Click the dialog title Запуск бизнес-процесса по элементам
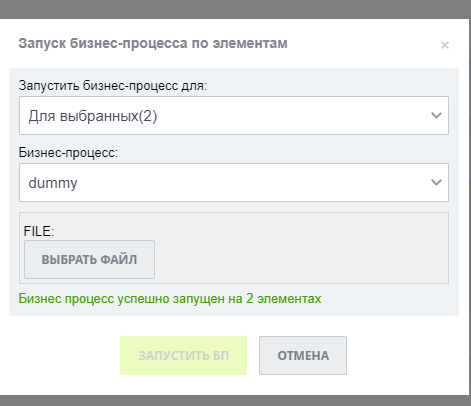The width and height of the screenshot is (471, 406). click(153, 44)
